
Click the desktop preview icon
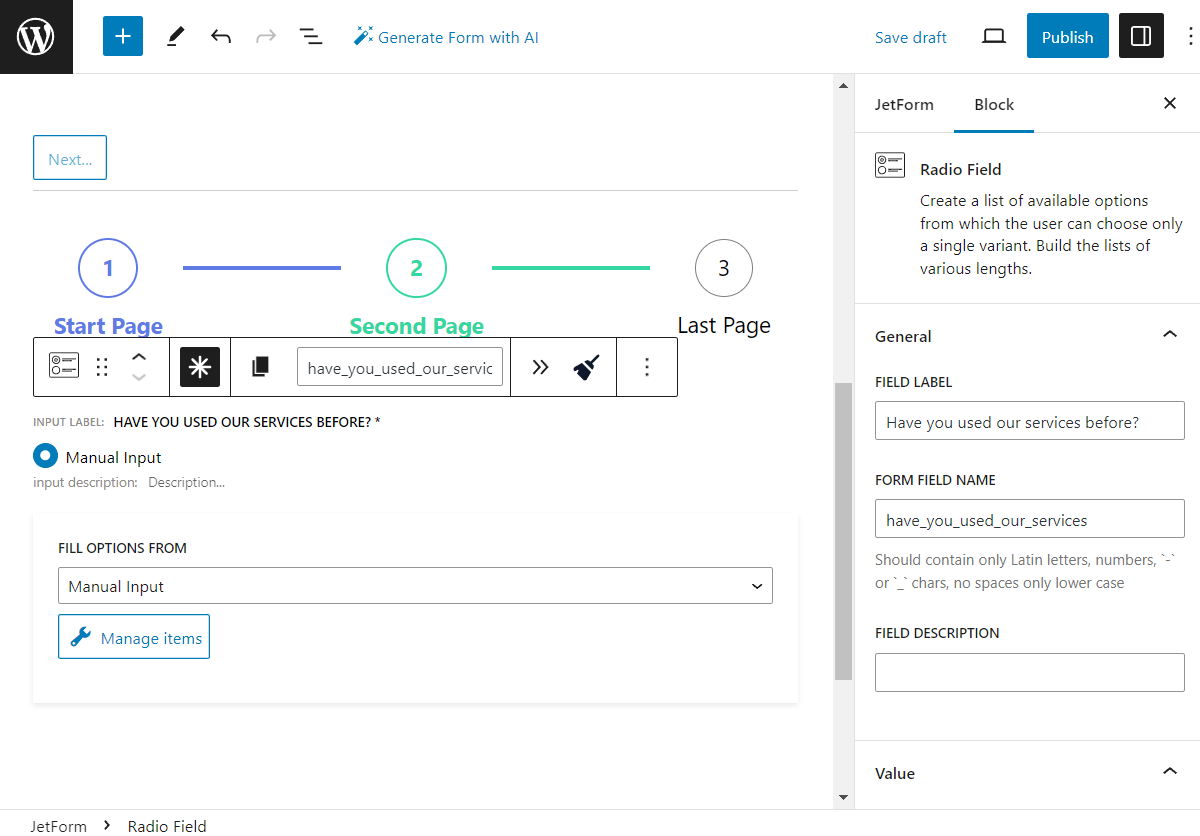click(x=993, y=35)
